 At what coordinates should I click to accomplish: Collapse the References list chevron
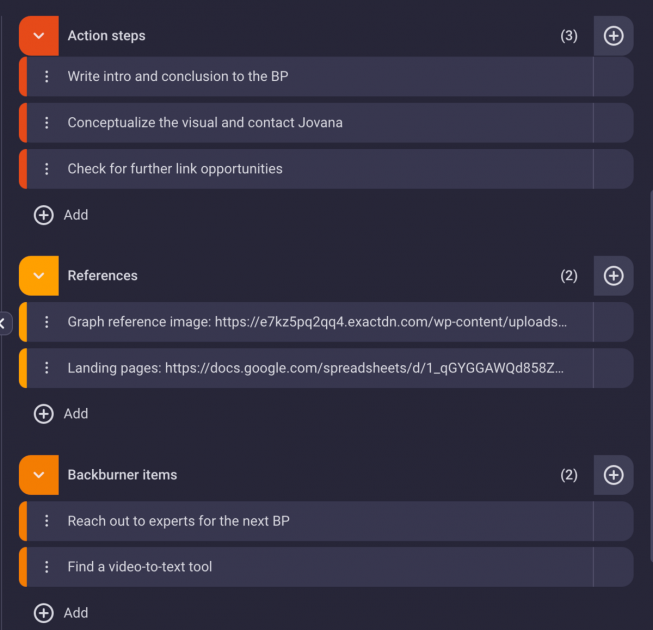coord(39,276)
